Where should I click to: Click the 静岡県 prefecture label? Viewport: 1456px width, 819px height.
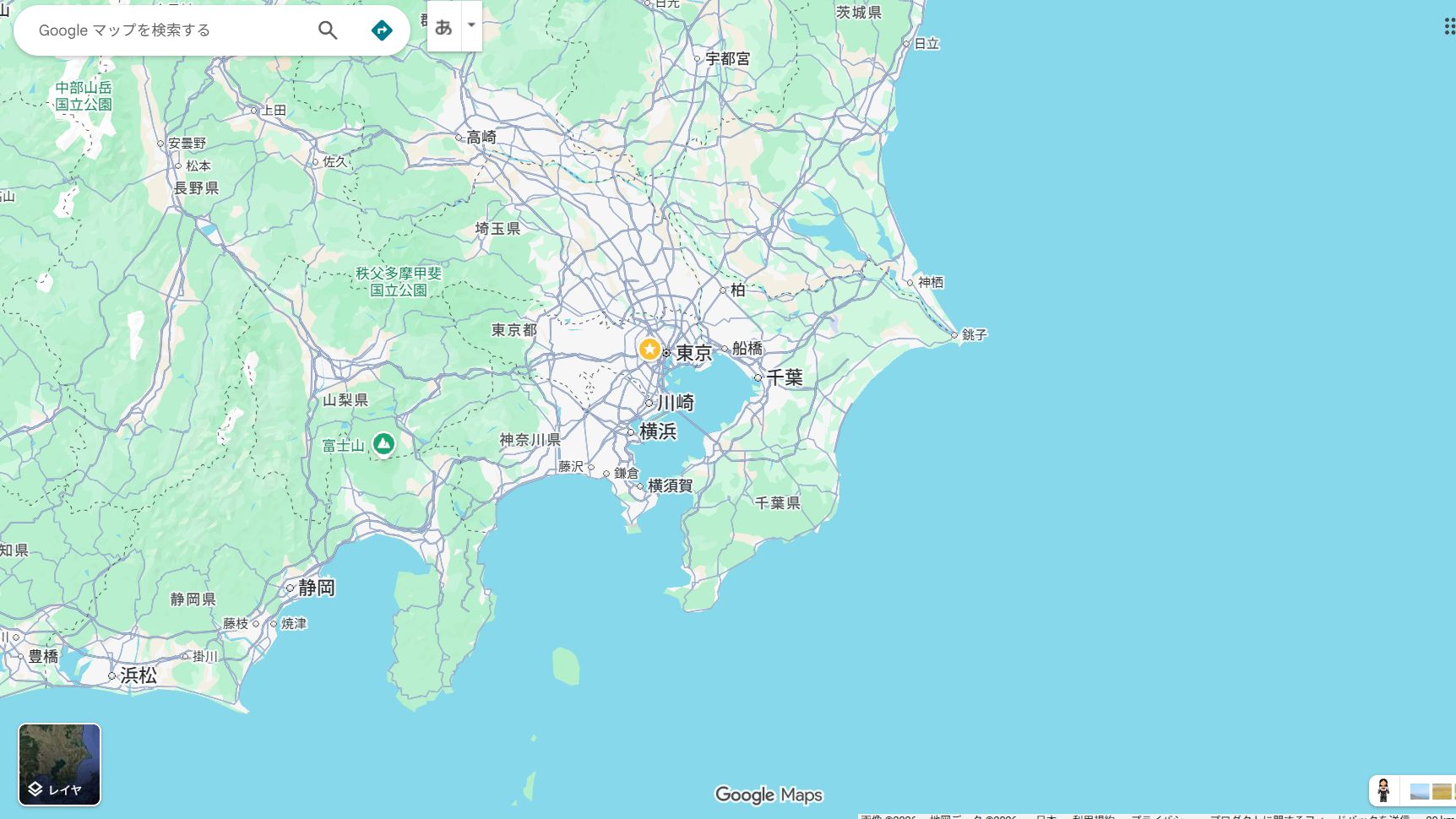(x=193, y=599)
